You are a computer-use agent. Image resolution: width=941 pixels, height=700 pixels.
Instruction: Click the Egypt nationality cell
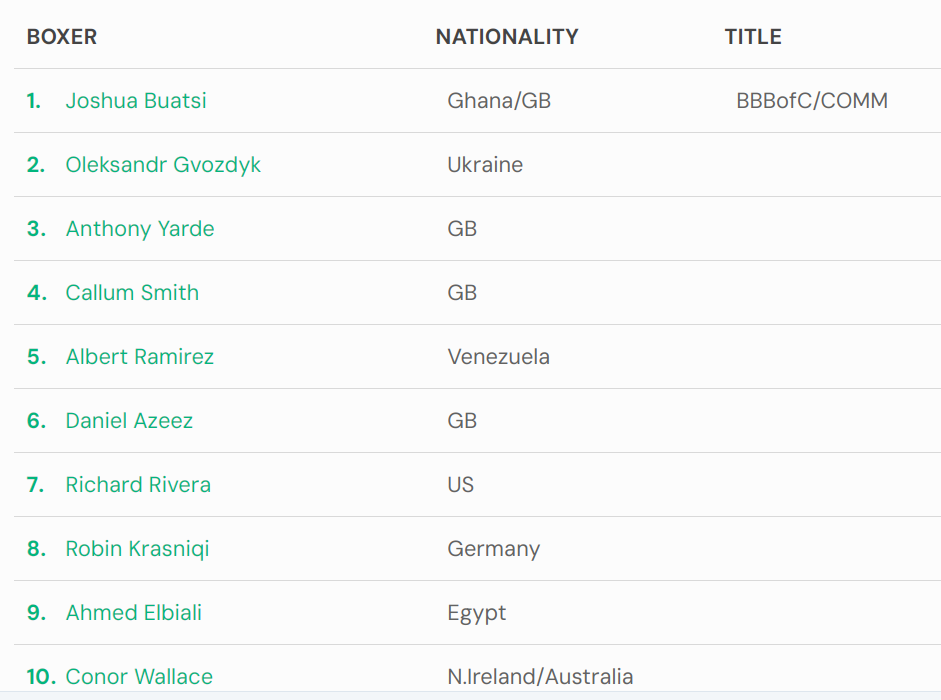coord(477,612)
